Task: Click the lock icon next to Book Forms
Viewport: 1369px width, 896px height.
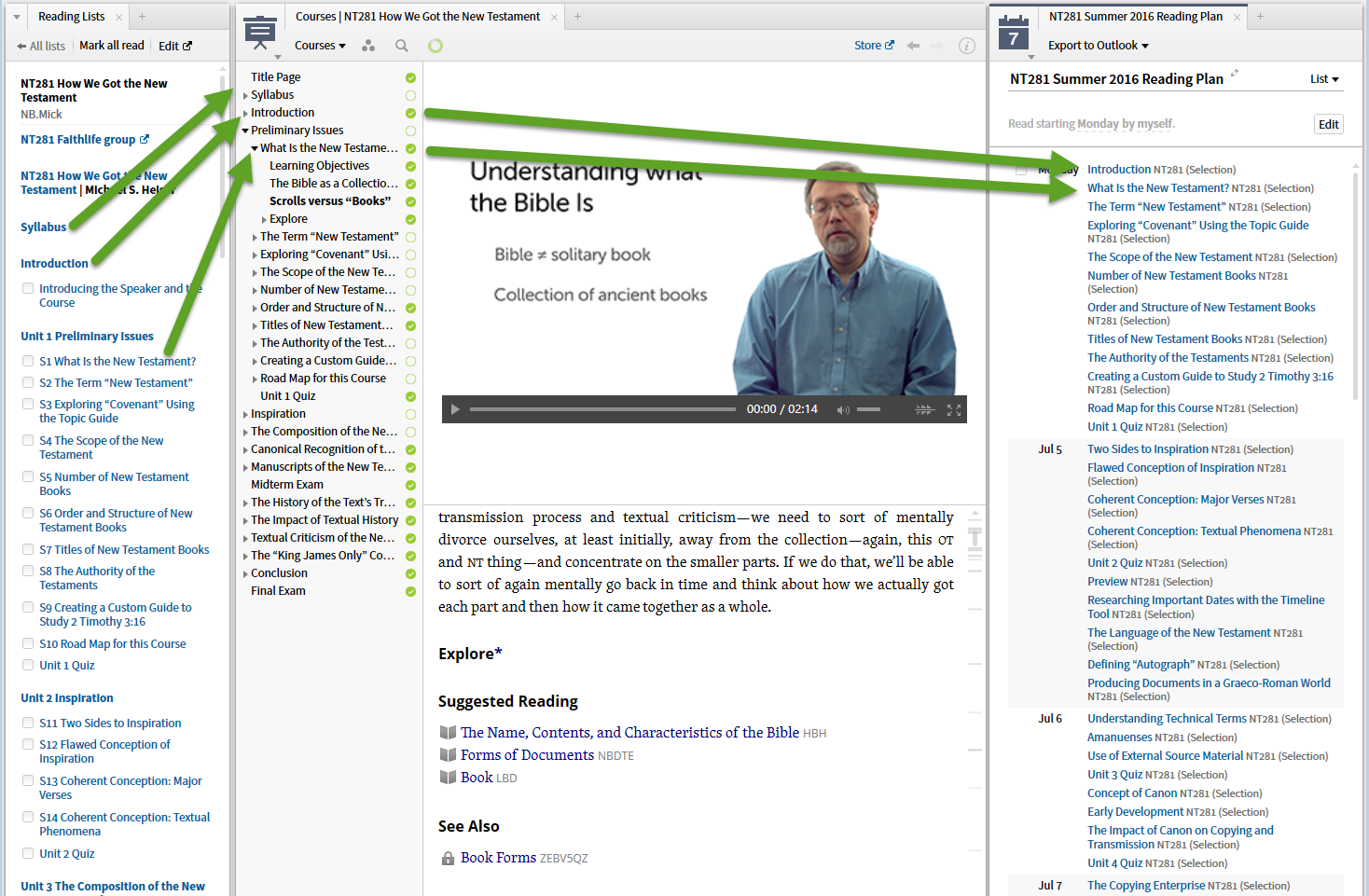Action: coord(448,858)
